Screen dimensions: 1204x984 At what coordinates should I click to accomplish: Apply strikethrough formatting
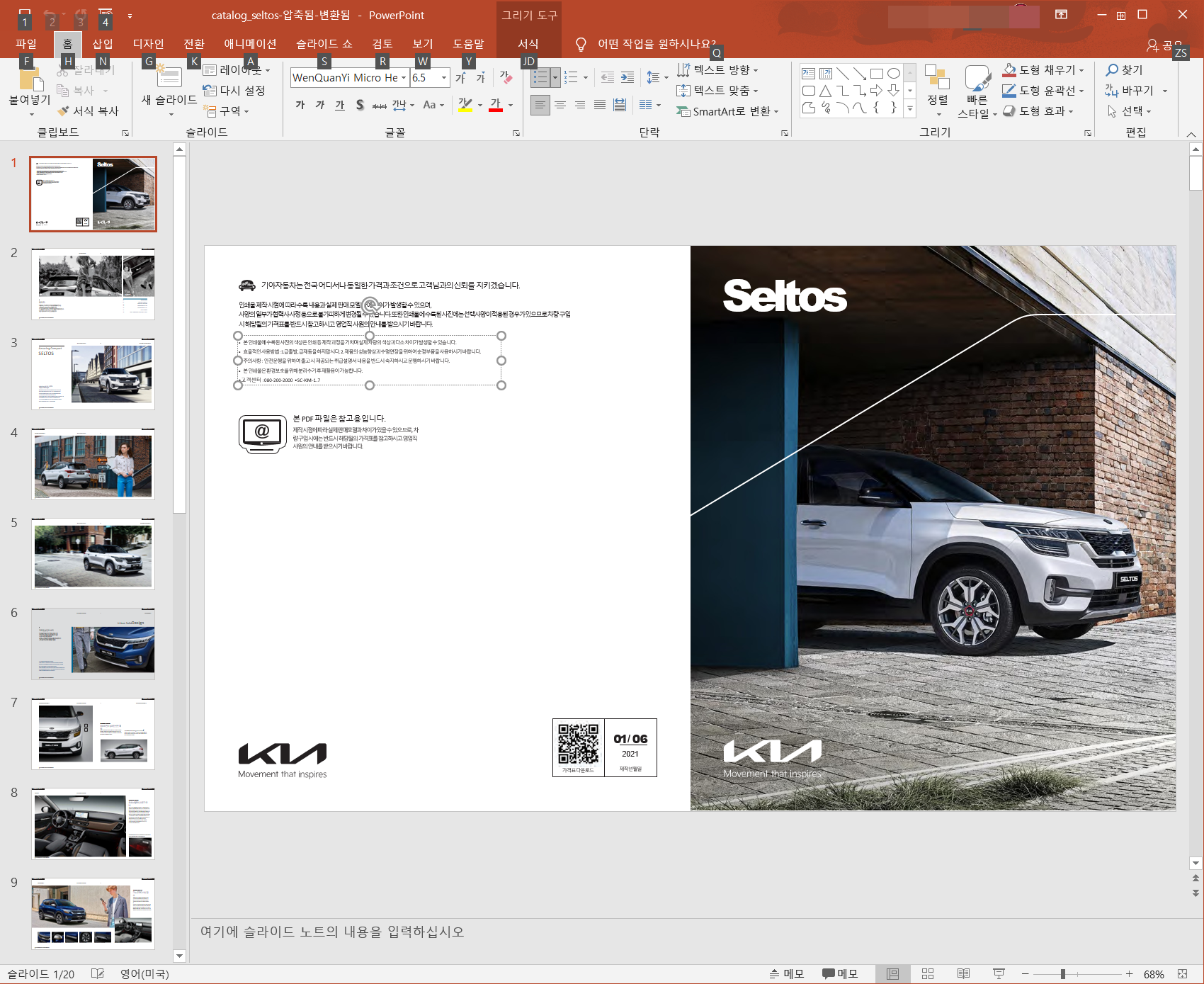pos(380,105)
